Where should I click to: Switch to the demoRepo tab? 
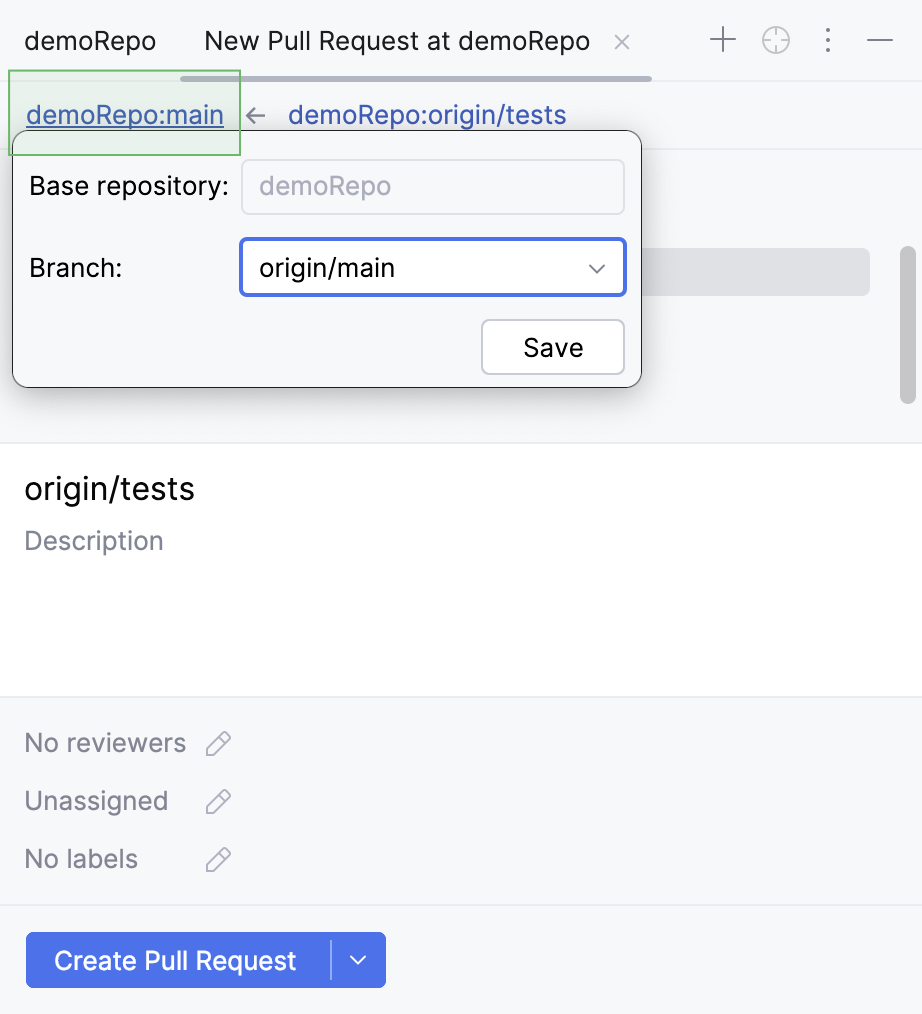pyautogui.click(x=90, y=40)
